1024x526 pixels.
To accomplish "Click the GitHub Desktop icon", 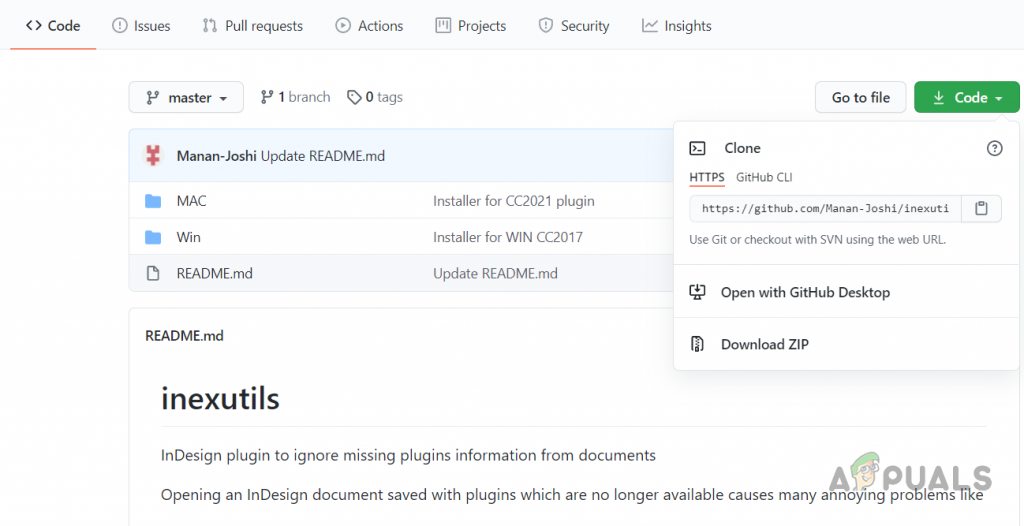I will pos(698,292).
